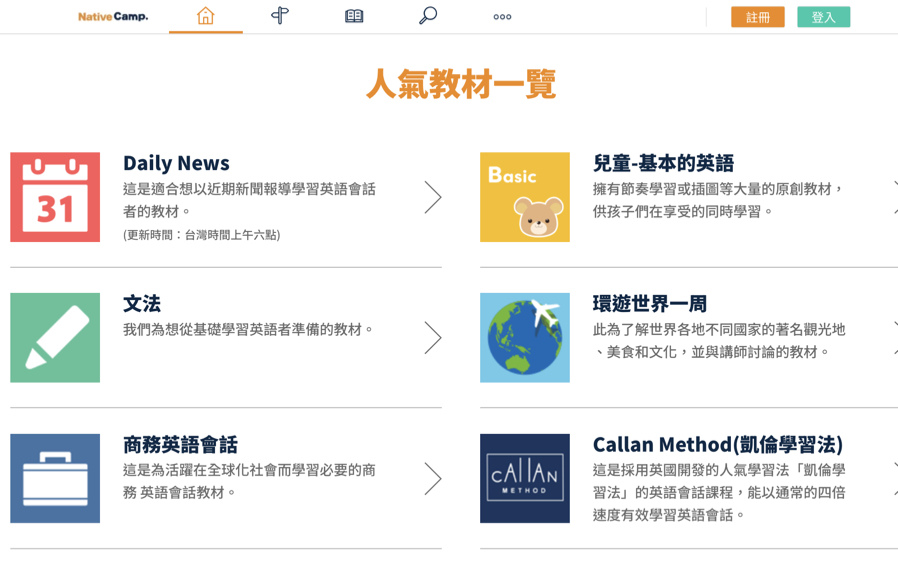Click the green 登入 login button
The image size is (898, 580).
click(x=824, y=17)
